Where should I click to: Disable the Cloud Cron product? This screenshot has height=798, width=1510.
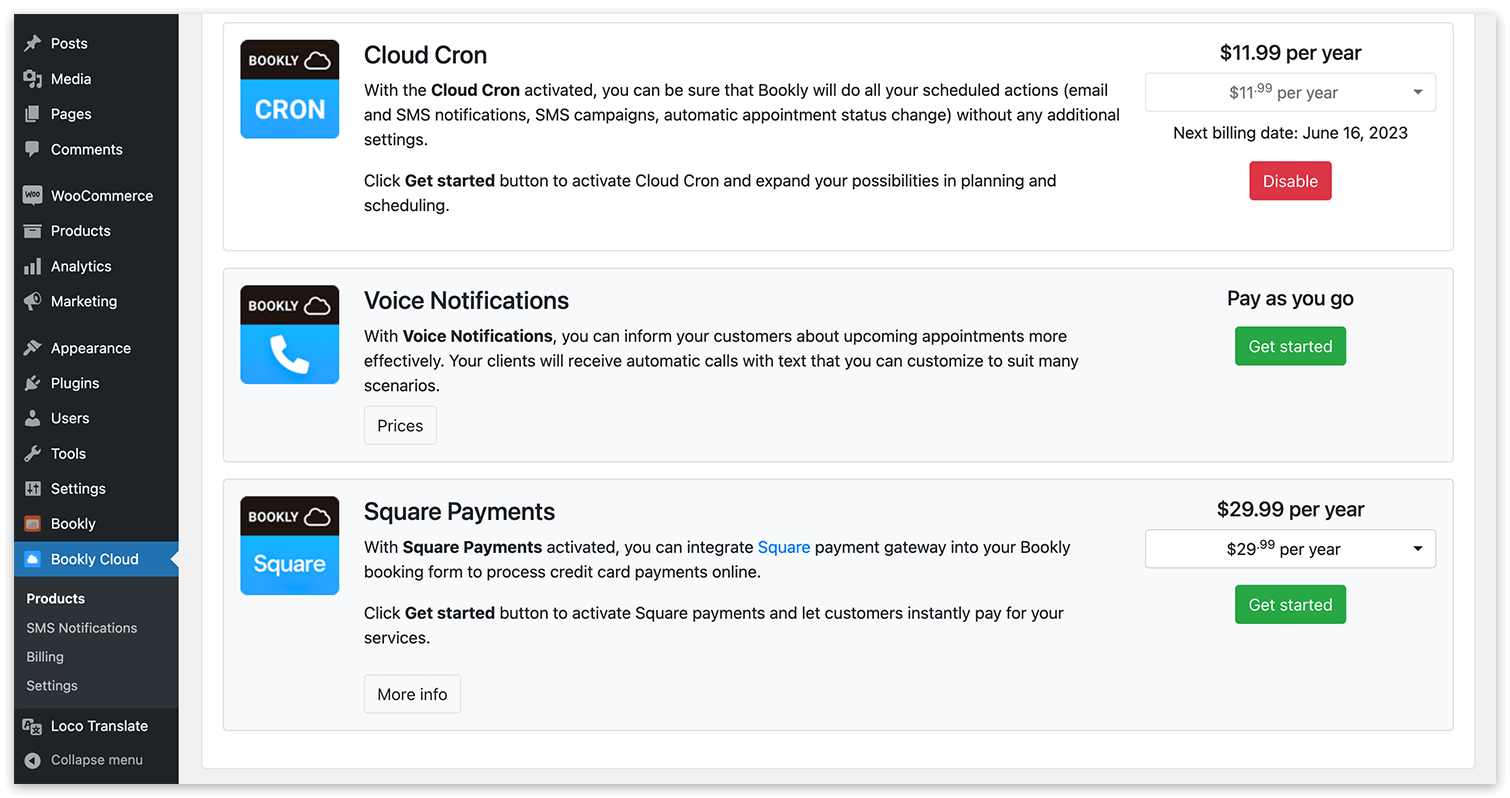coord(1290,181)
